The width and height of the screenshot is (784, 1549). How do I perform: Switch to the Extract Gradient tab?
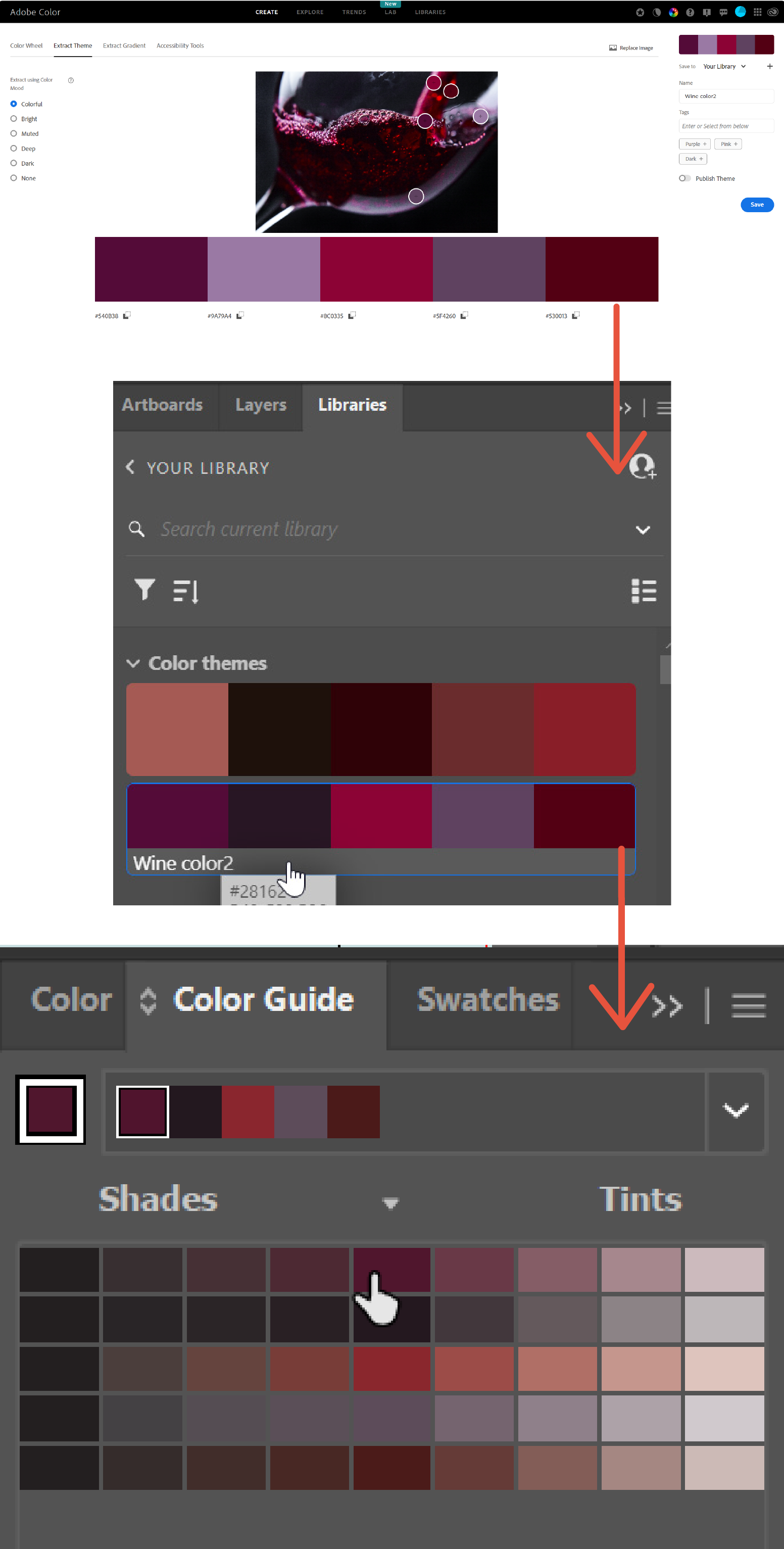(x=124, y=45)
